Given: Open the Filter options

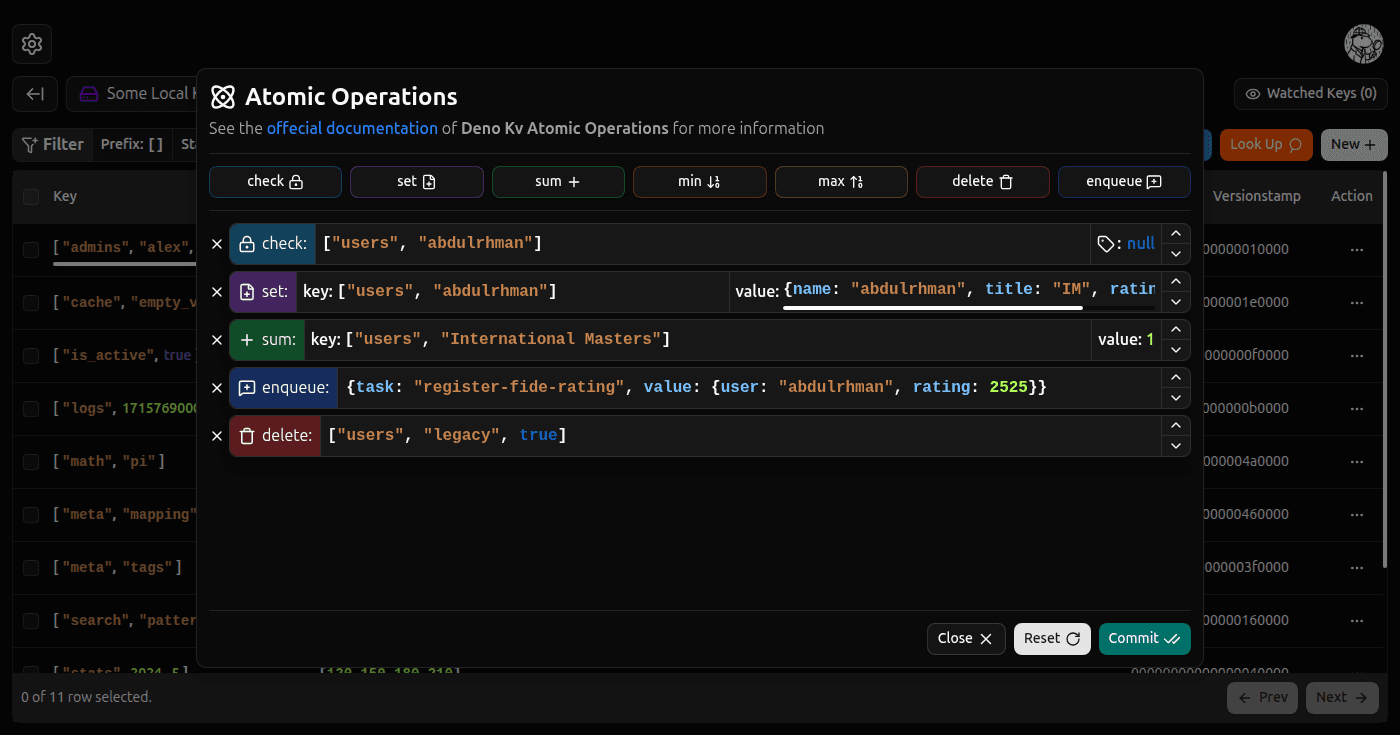Looking at the screenshot, I should (53, 145).
